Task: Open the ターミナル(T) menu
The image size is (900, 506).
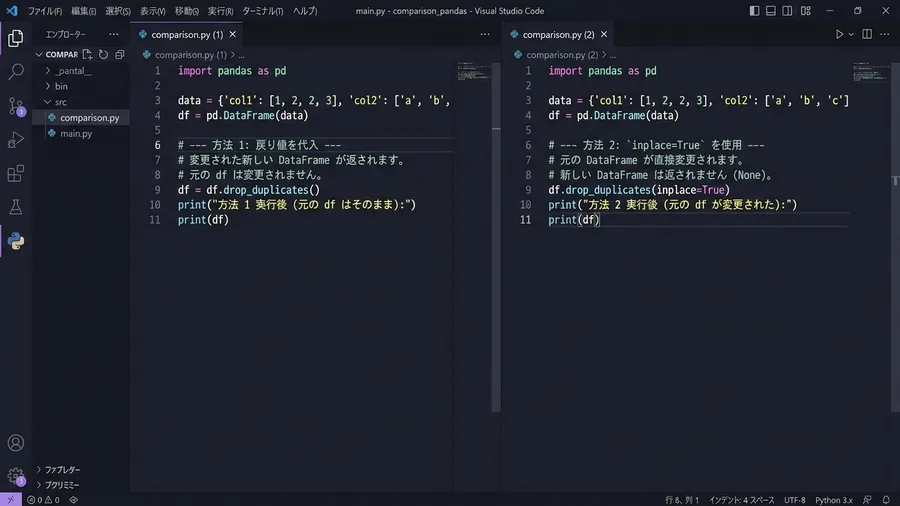Action: [x=262, y=11]
